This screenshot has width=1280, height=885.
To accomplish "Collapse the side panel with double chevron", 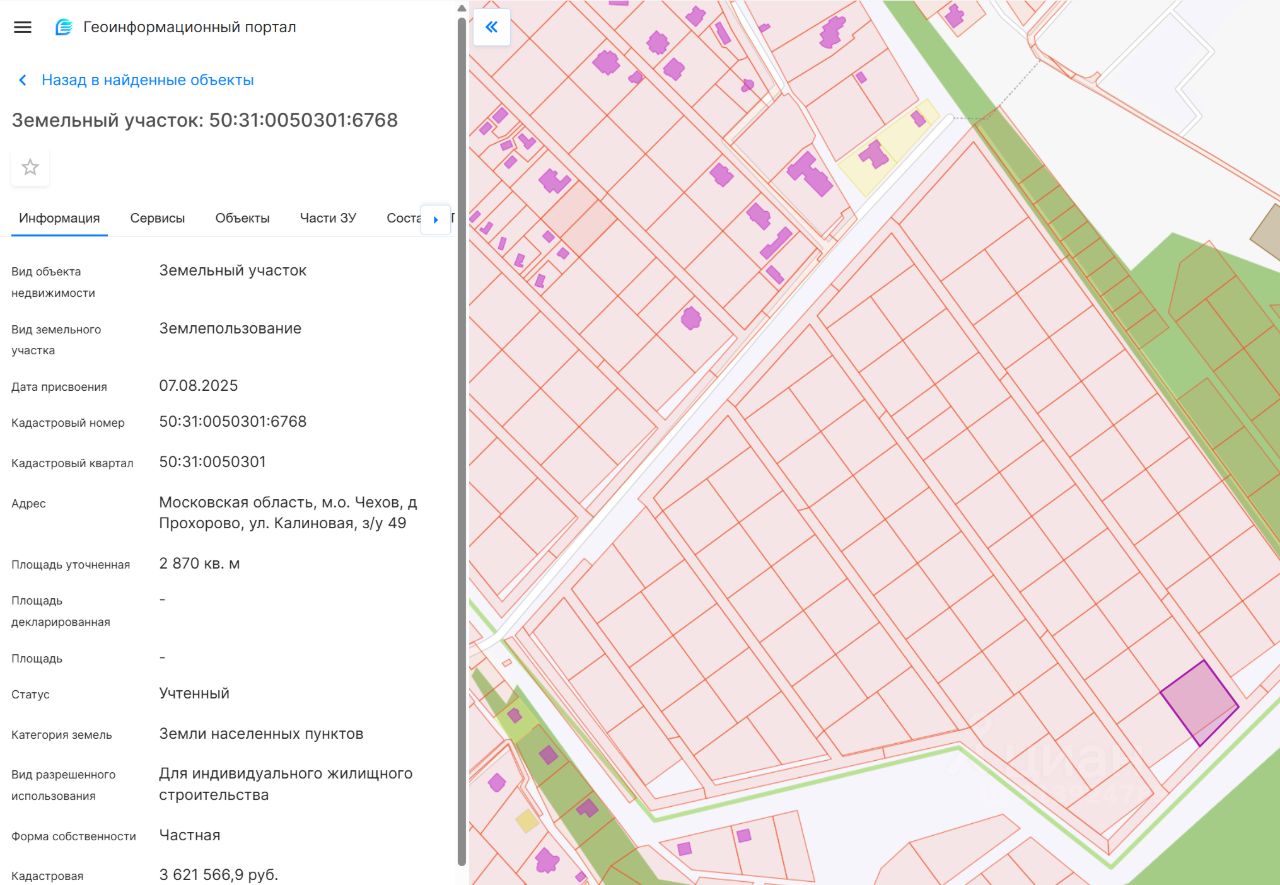I will pos(491,27).
